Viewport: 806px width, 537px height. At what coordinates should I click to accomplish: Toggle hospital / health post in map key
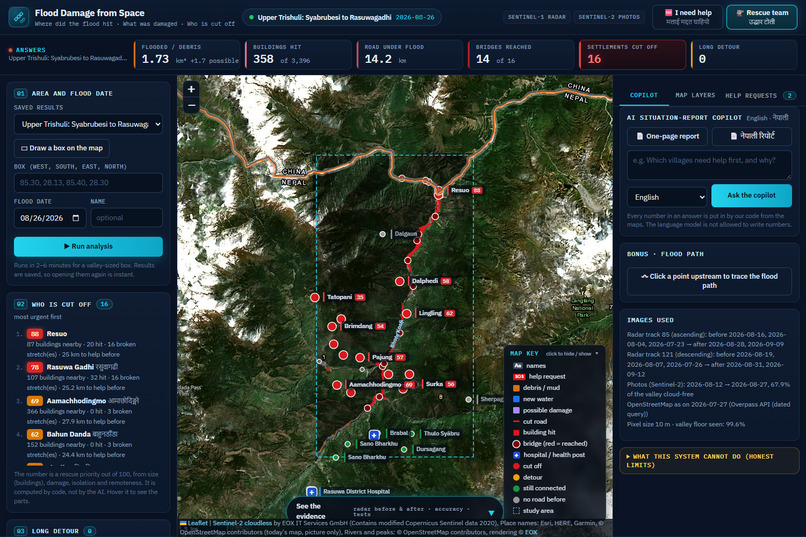click(548, 455)
